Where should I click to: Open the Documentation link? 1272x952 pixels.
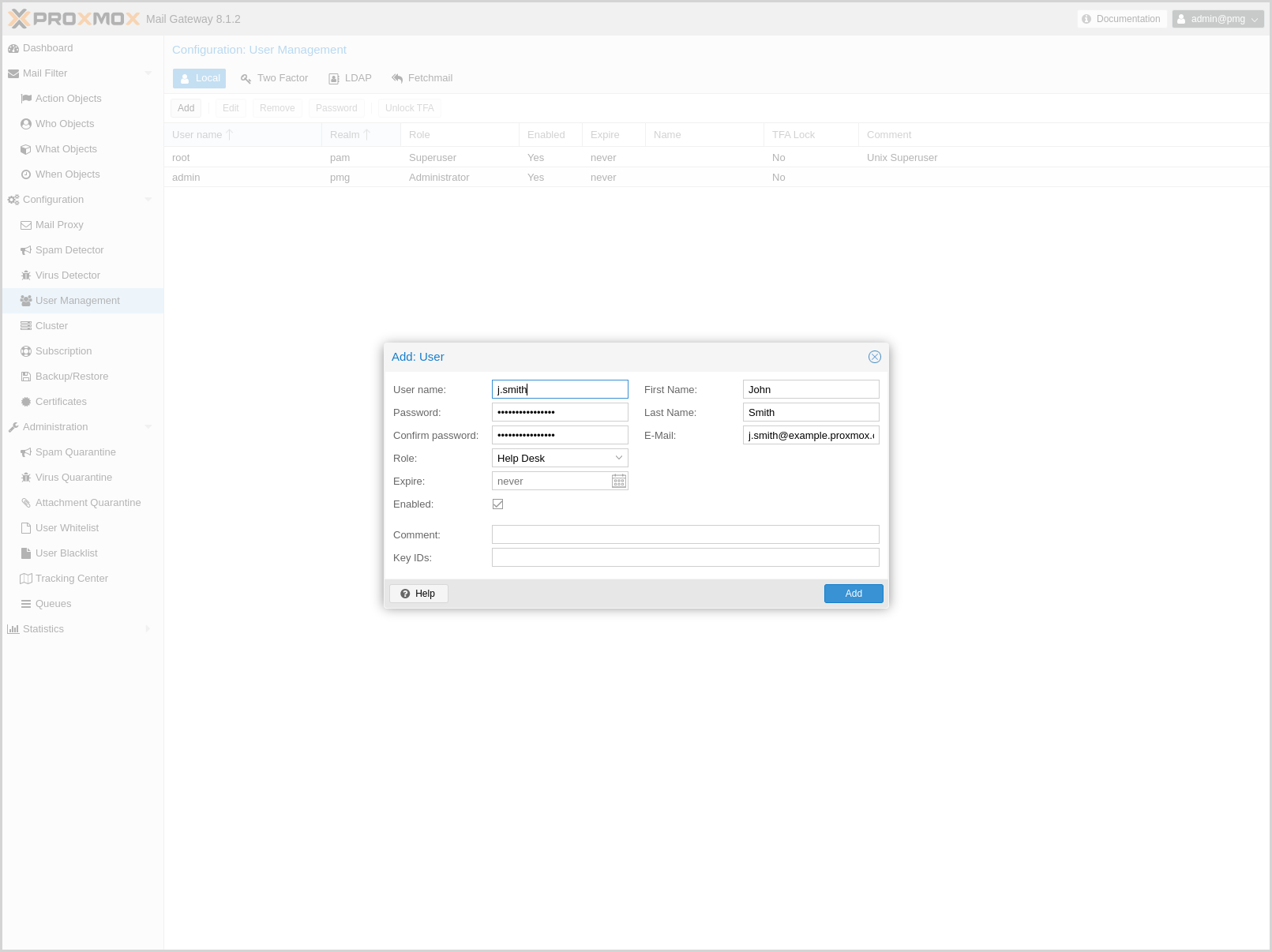click(x=1121, y=19)
